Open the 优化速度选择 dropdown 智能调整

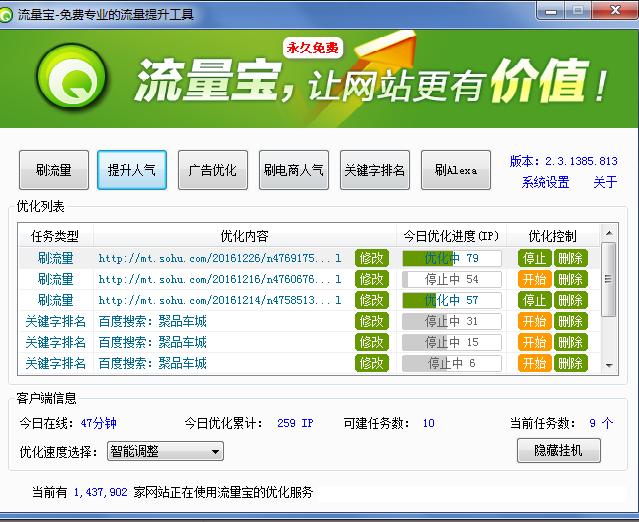click(165, 451)
